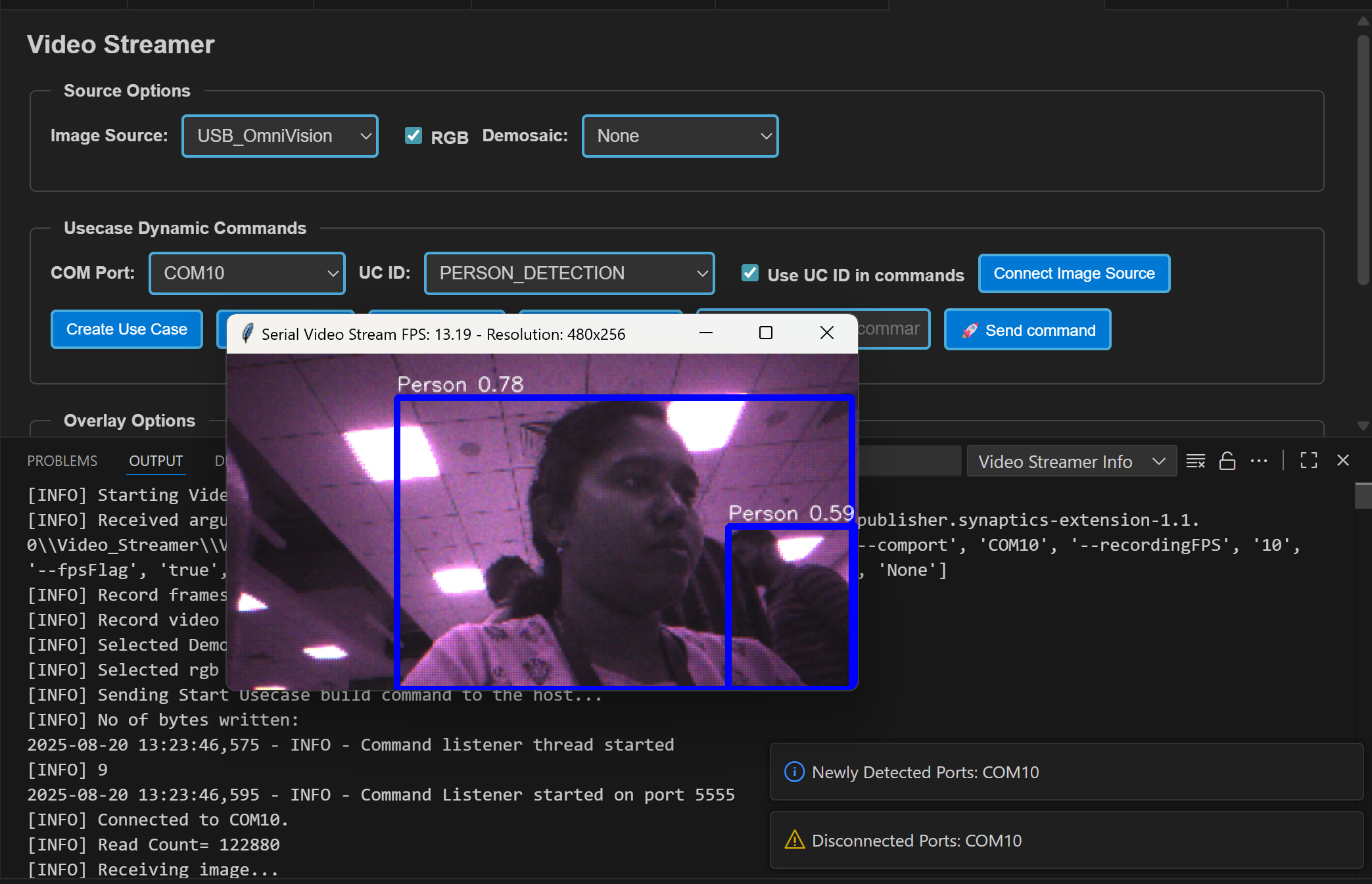Screen dimensions: 1372x884
Task: Maximize the Output panel size
Action: 1308,461
